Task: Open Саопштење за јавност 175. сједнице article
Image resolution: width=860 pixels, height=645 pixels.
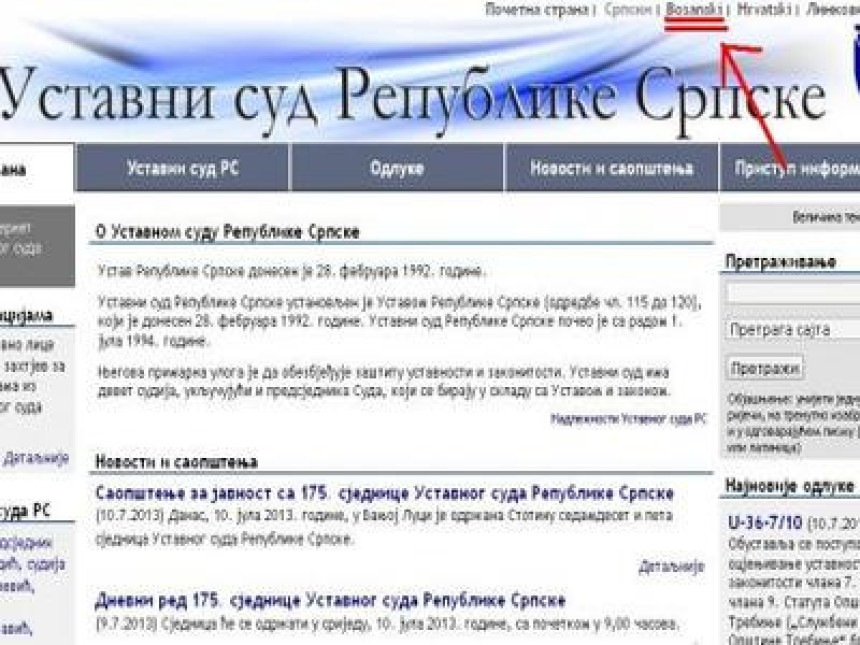Action: click(x=384, y=493)
